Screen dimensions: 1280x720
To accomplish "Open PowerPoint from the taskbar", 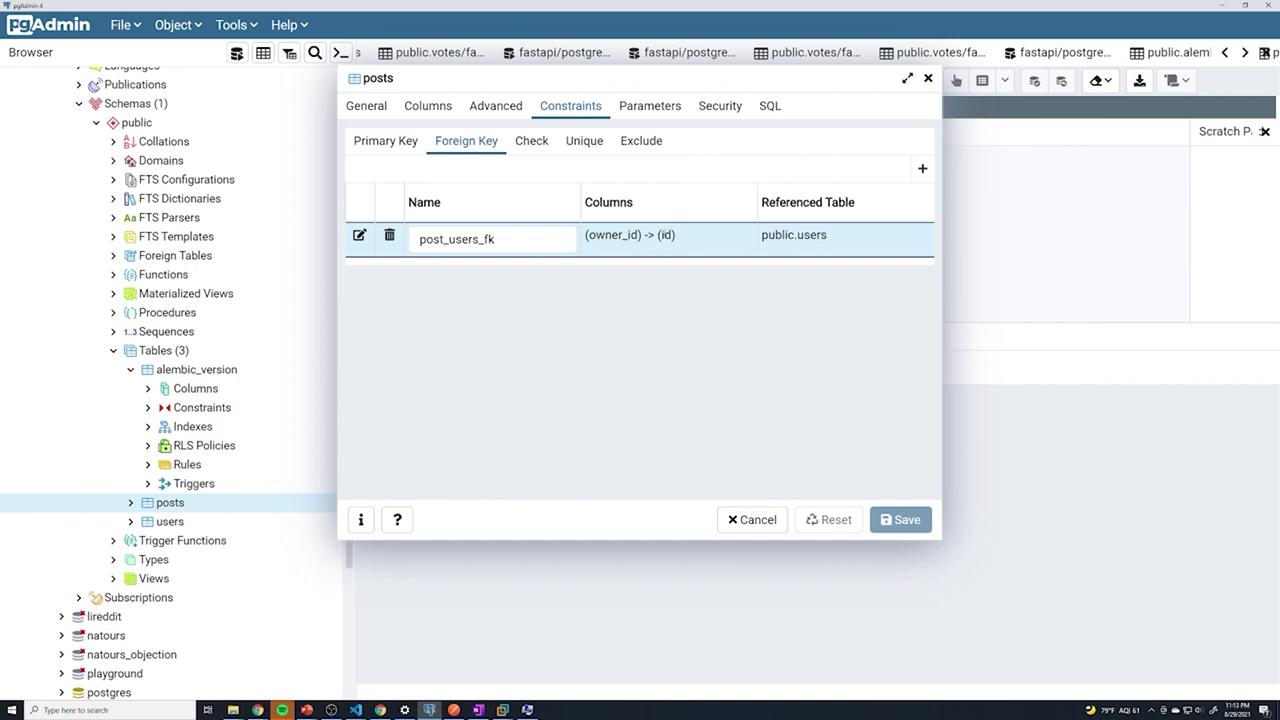I will (307, 710).
